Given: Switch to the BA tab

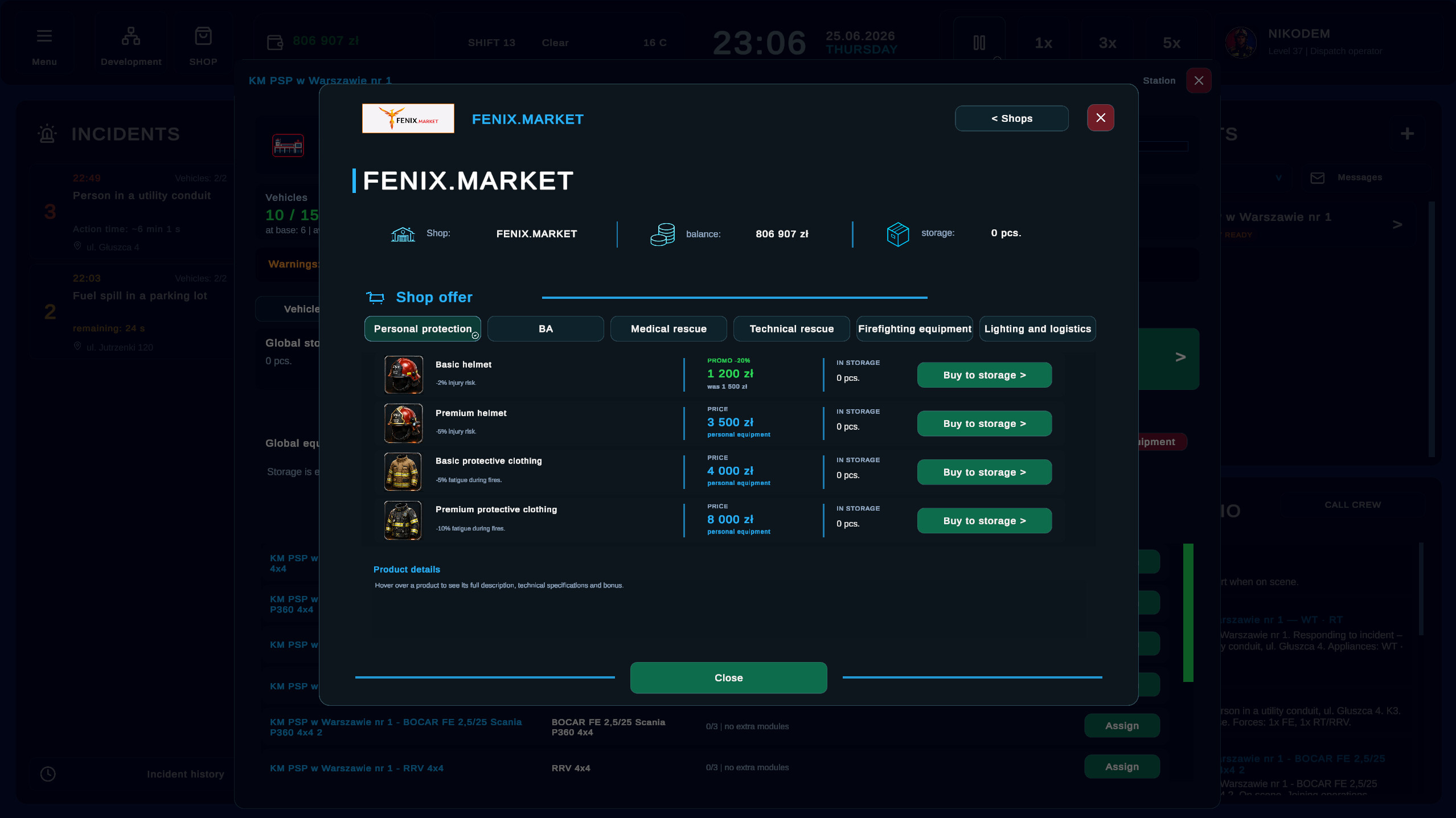Looking at the screenshot, I should tap(546, 328).
